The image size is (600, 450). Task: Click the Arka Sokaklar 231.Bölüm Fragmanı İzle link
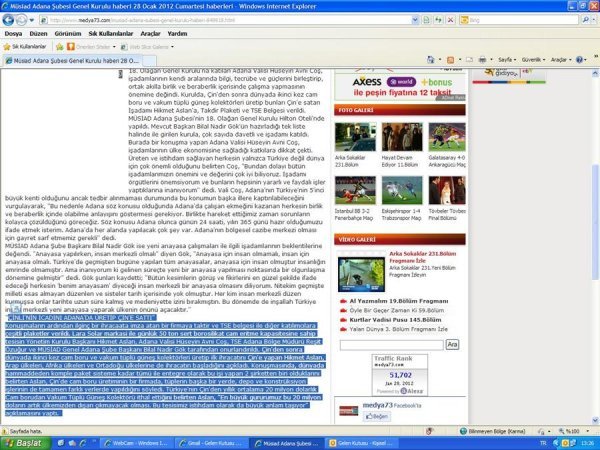(422, 257)
